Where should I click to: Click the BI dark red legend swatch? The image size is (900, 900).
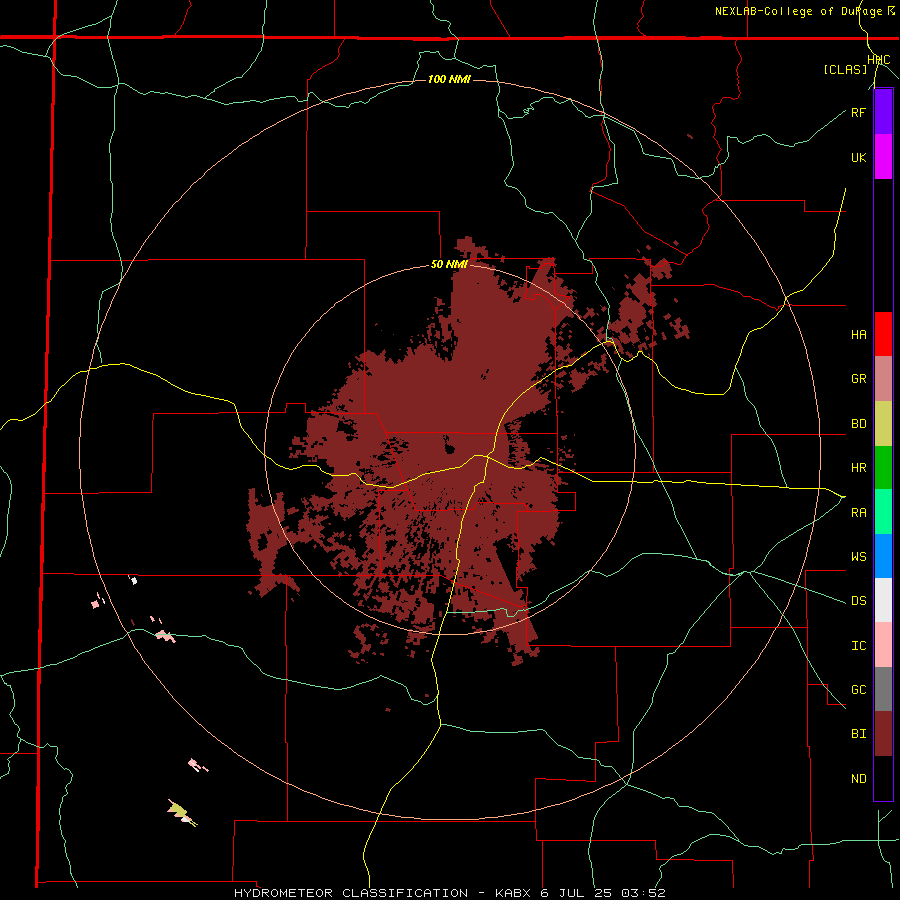[883, 734]
